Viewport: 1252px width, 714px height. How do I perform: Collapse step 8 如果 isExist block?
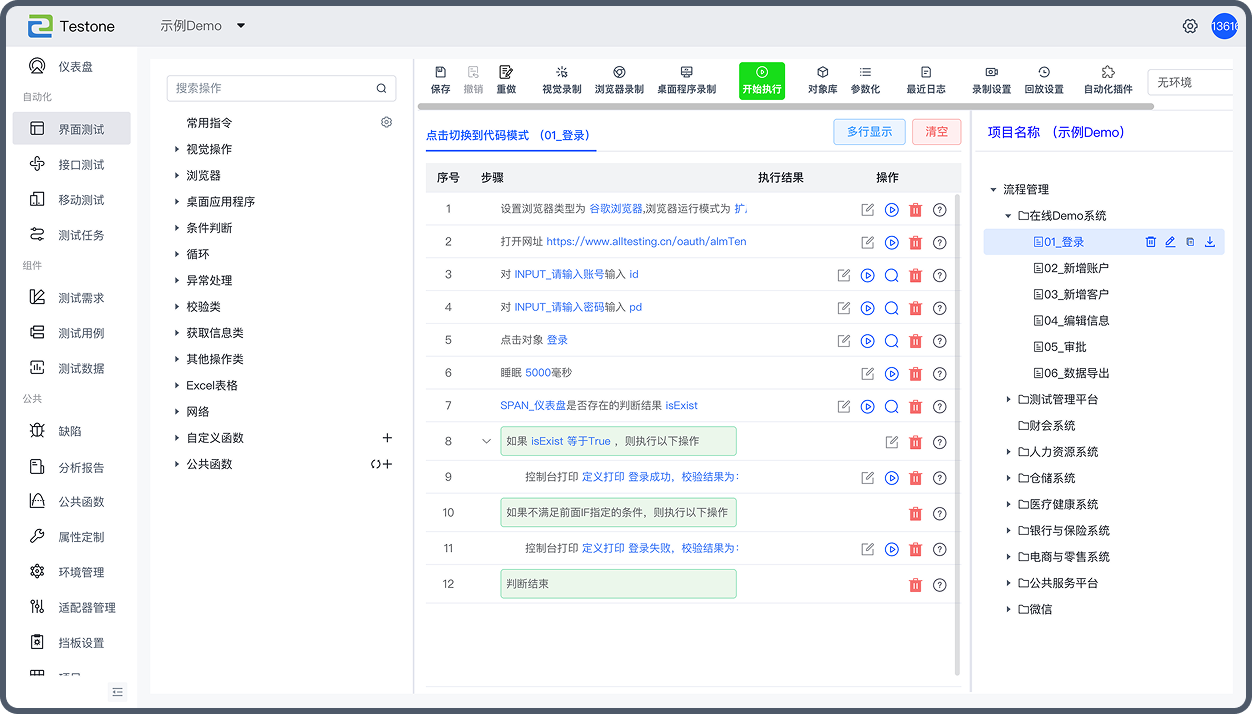487,441
